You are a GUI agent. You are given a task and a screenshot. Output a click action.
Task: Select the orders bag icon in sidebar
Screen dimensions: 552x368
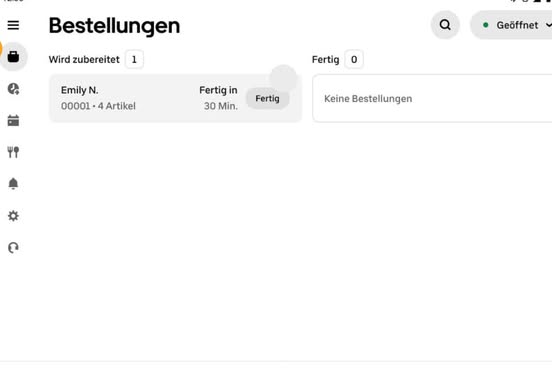(x=13, y=56)
